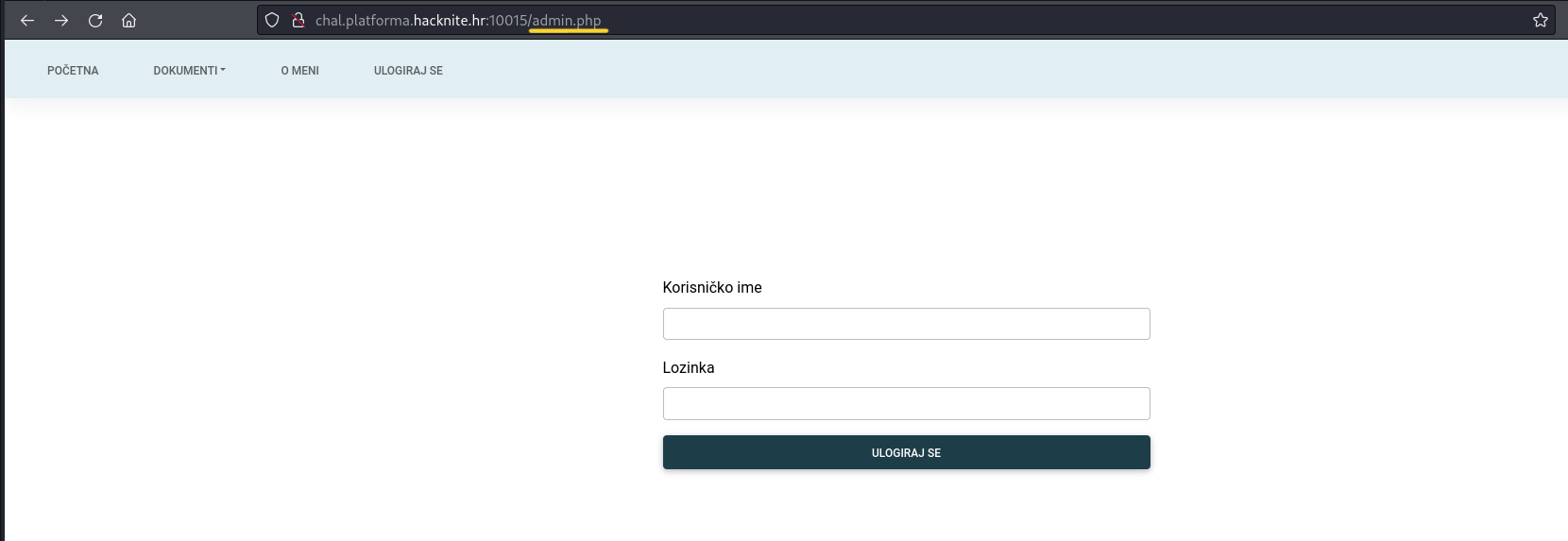Click the Lozinka label
The height and width of the screenshot is (541, 1568).
click(x=689, y=367)
